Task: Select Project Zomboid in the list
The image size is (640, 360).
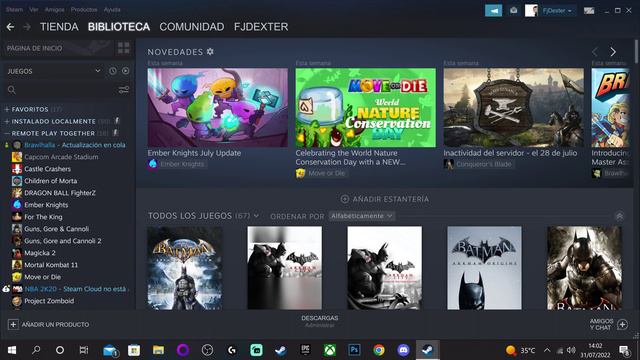Action: (x=49, y=301)
